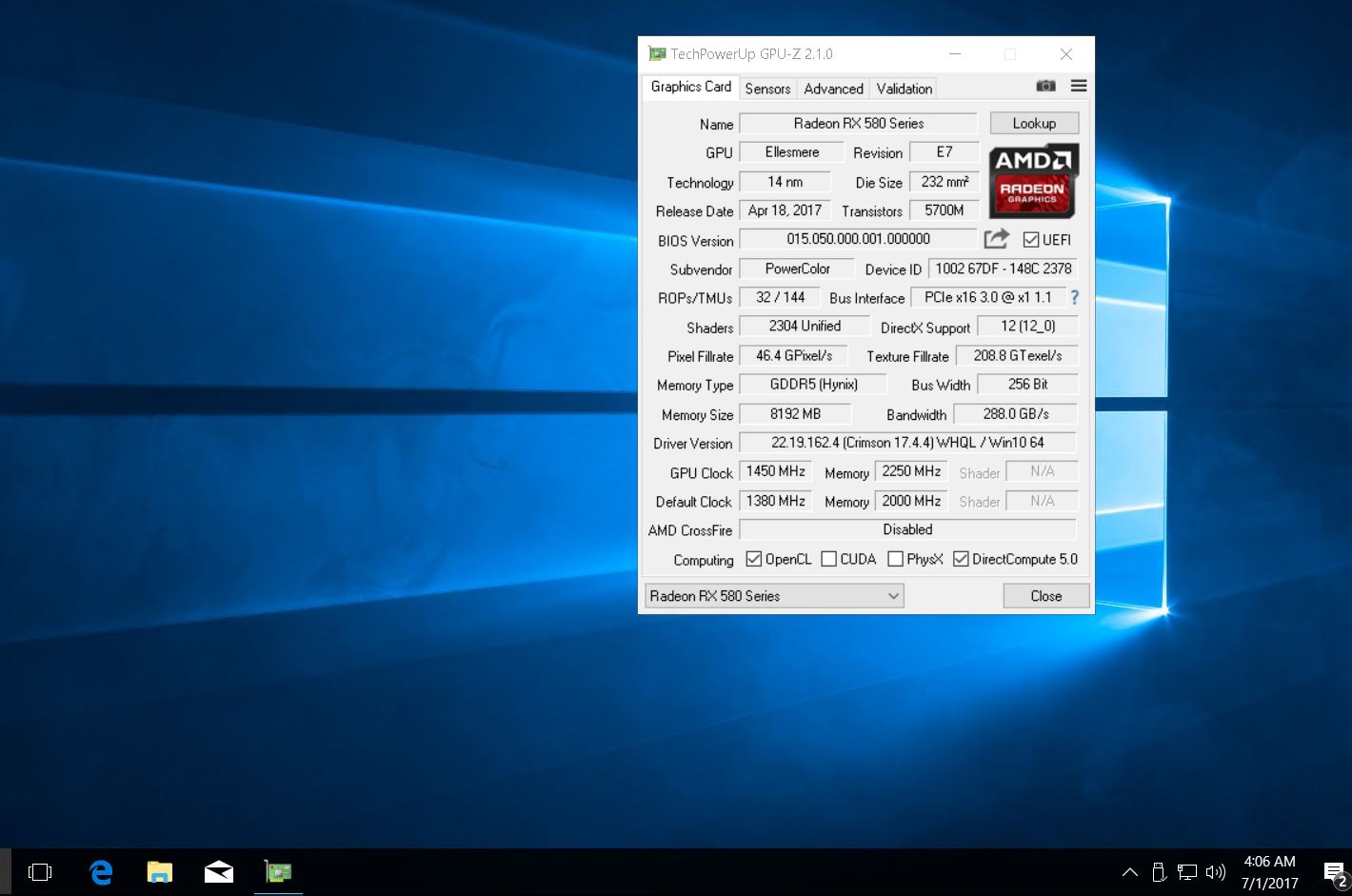The height and width of the screenshot is (896, 1352).
Task: Open the network tray icon
Action: (x=1187, y=871)
